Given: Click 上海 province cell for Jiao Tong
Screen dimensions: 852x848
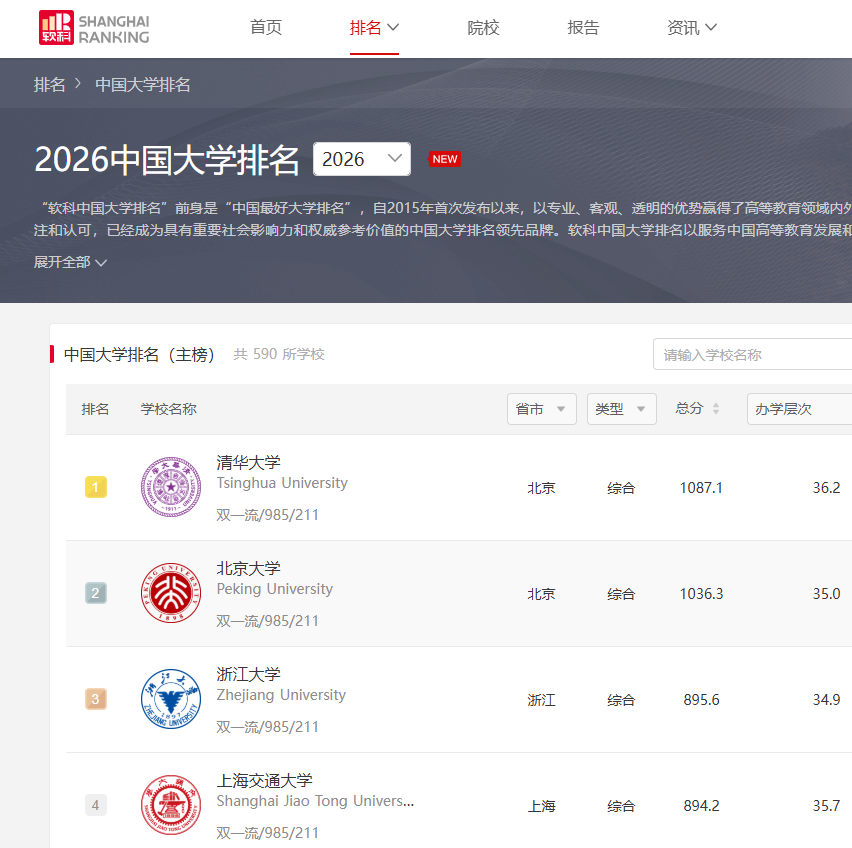Looking at the screenshot, I should point(541,806).
